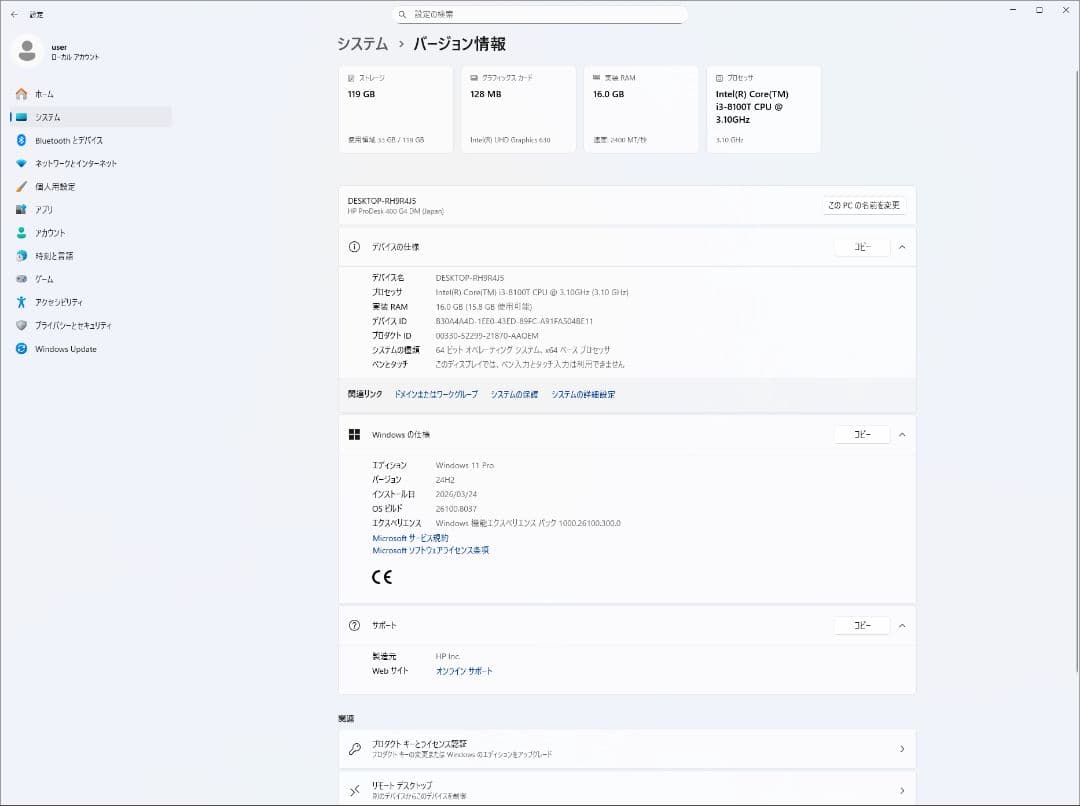
Task: Open the プロセッサ Core i3 card
Action: tap(763, 110)
